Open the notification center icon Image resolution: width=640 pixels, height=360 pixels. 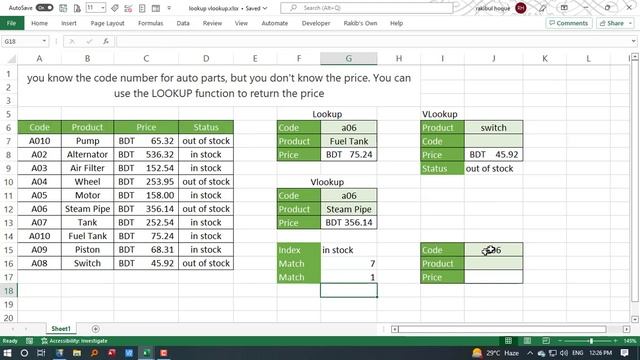point(624,353)
